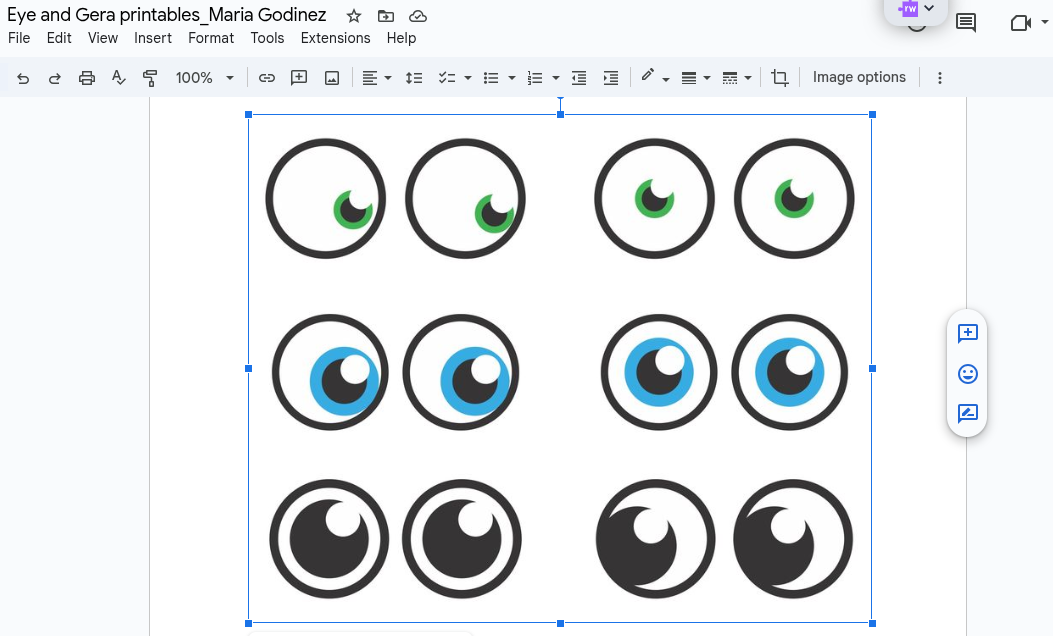Start a video call with camera icon
The height and width of the screenshot is (636, 1053).
click(x=1020, y=24)
